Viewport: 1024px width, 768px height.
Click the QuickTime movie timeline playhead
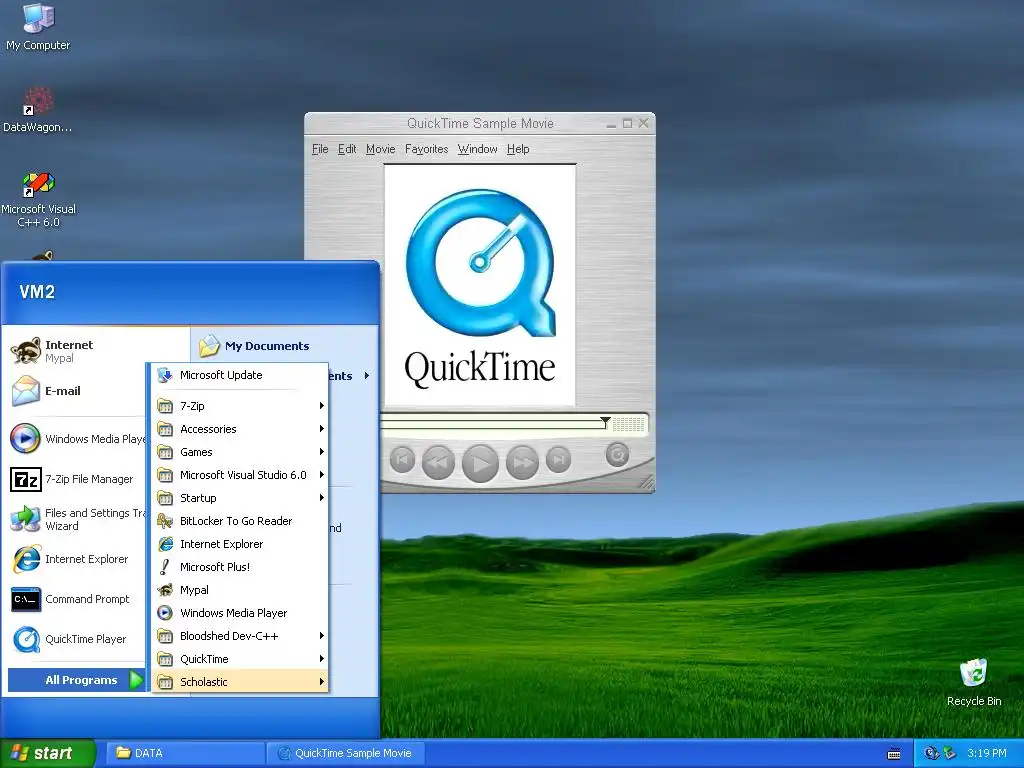click(x=605, y=423)
